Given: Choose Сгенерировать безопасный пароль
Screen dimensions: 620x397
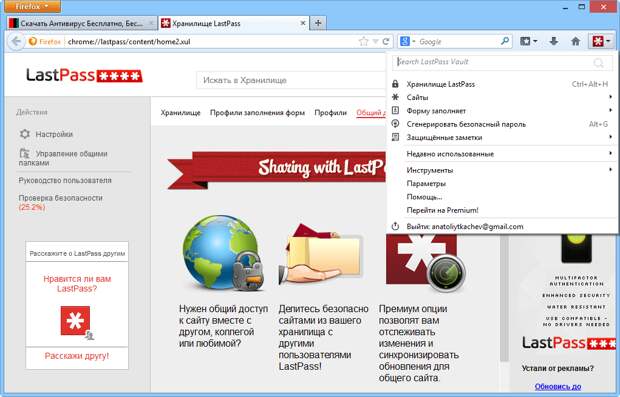Looking at the screenshot, I should [501, 124].
